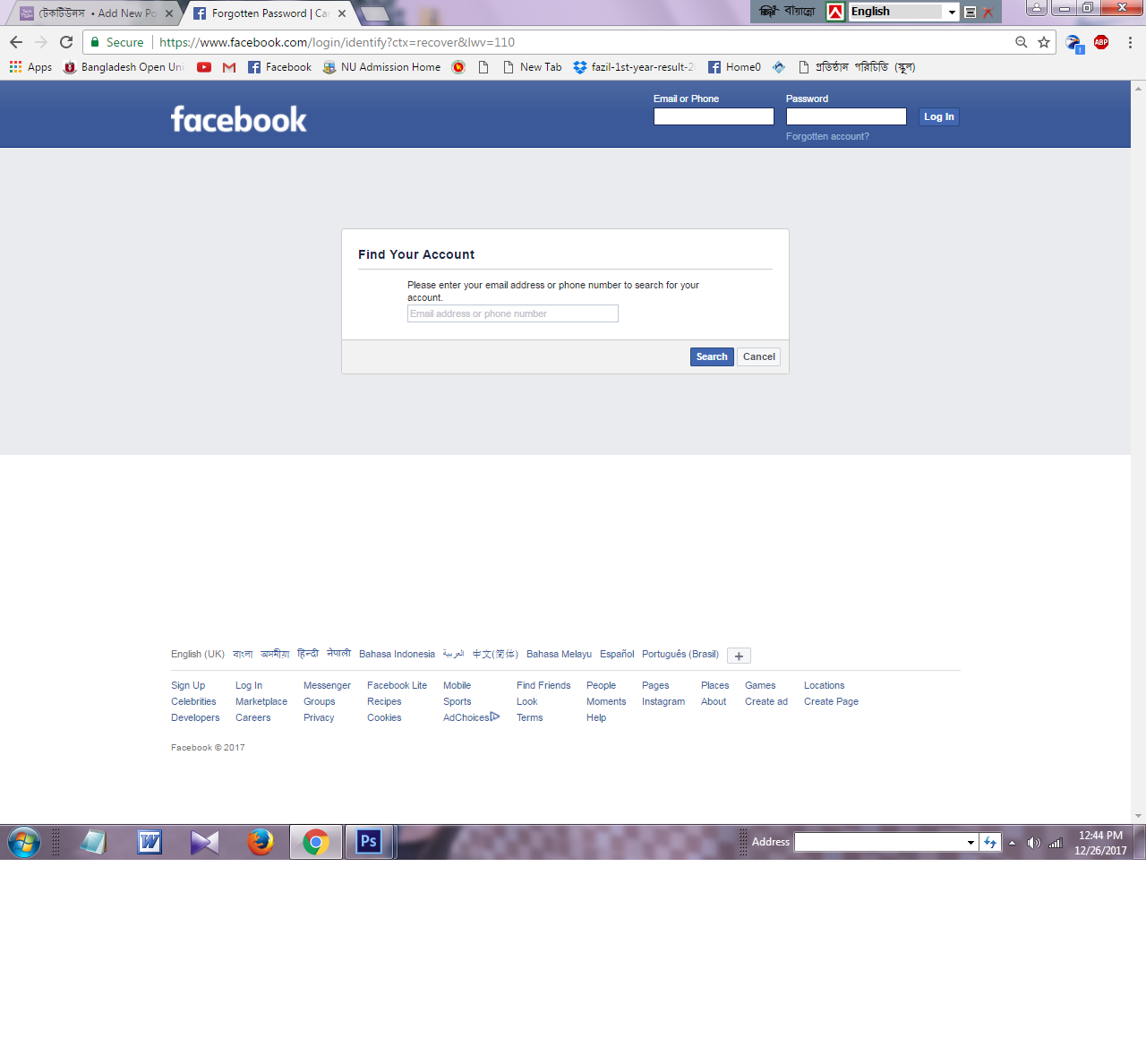Open the Privacy footer link
This screenshot has height=1064, width=1146.
tap(319, 717)
